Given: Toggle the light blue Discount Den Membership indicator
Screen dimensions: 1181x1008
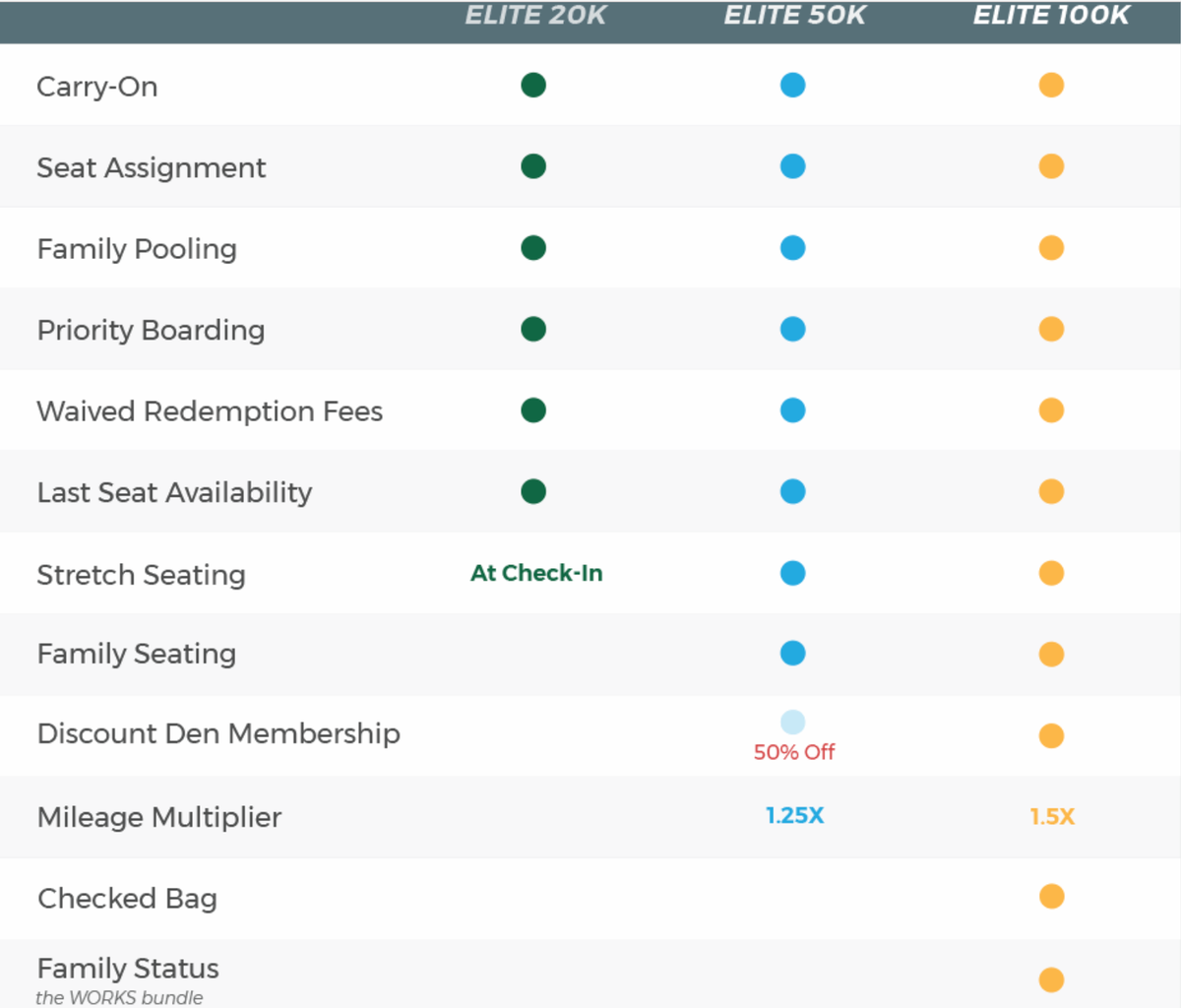Looking at the screenshot, I should (x=793, y=722).
